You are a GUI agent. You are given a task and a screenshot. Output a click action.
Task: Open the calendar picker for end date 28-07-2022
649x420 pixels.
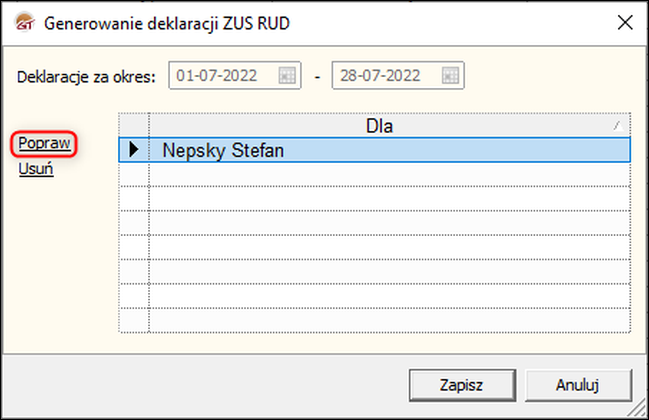[x=450, y=76]
